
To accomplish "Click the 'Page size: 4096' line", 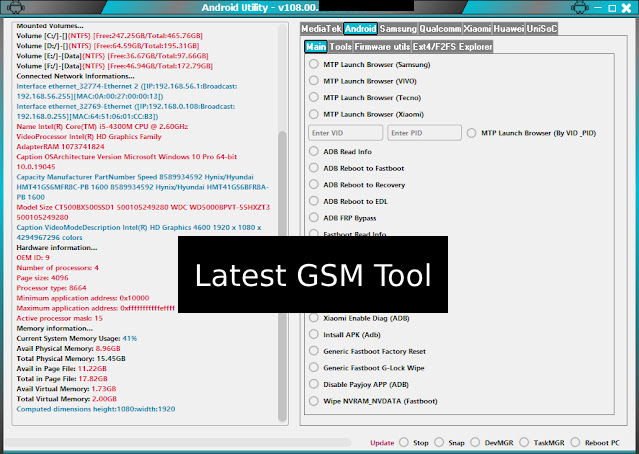I will coord(42,278).
